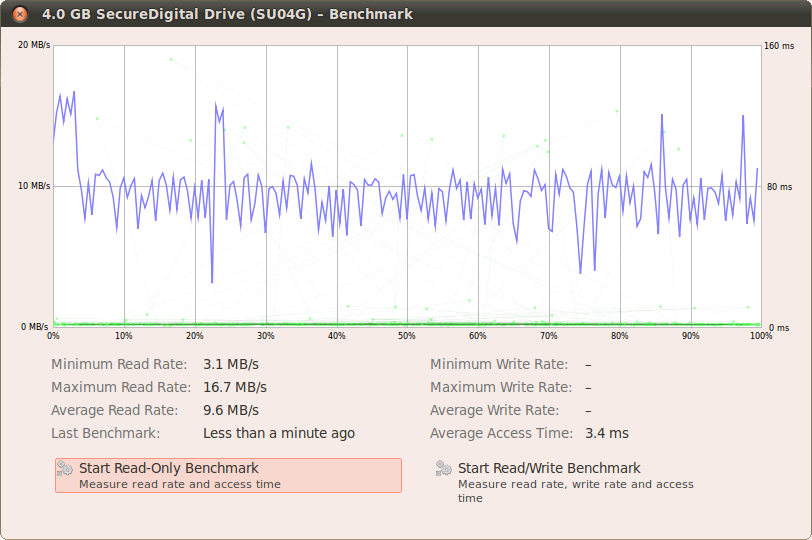
Task: Click the Minimum Write Rate label
Action: pyautogui.click(x=499, y=364)
